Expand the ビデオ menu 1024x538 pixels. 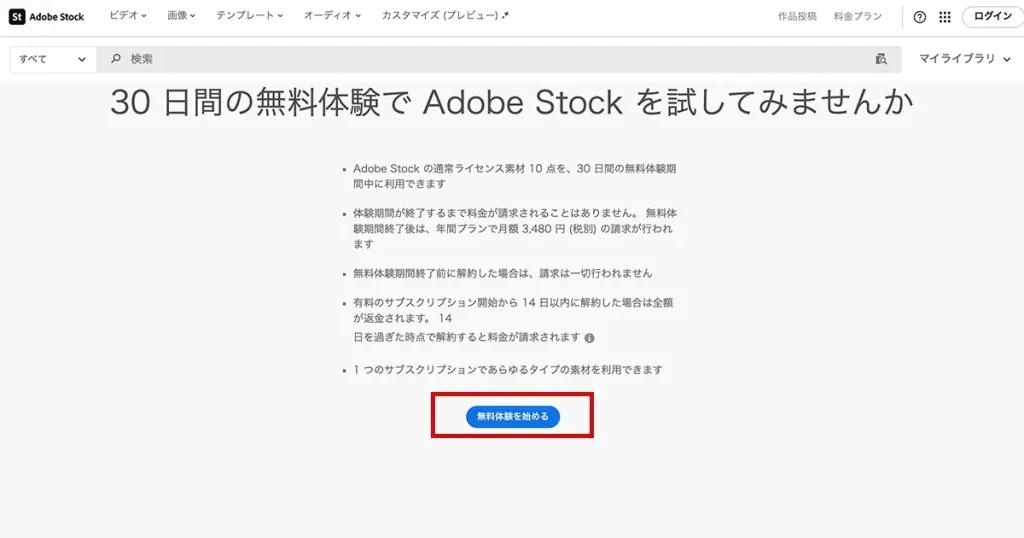point(127,16)
